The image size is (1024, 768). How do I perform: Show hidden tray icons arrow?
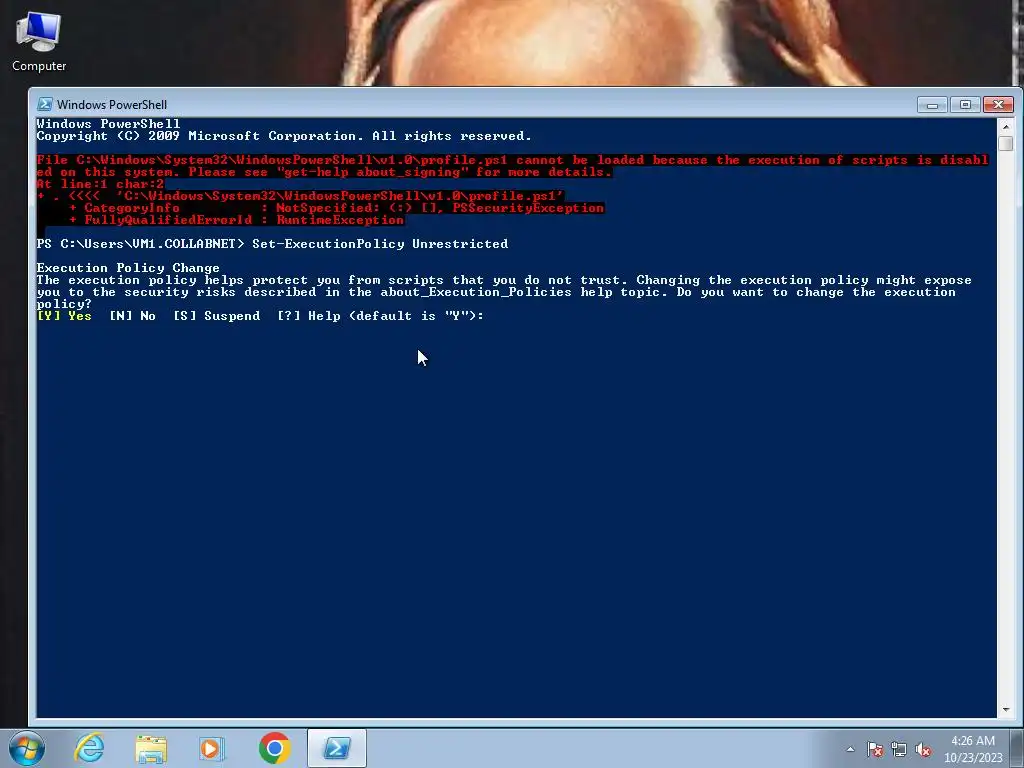(x=850, y=749)
